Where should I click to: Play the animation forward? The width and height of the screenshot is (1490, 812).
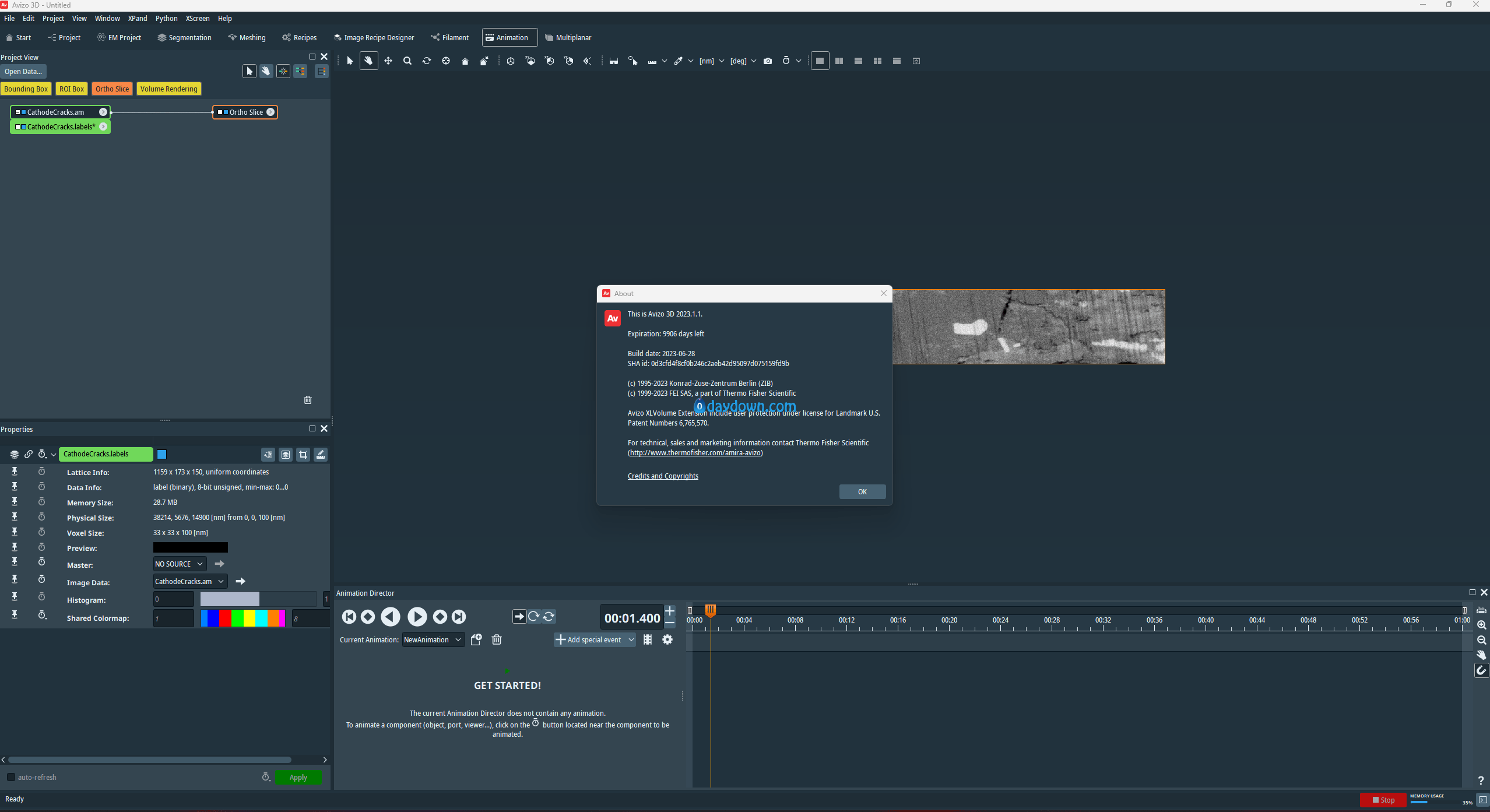coord(417,617)
